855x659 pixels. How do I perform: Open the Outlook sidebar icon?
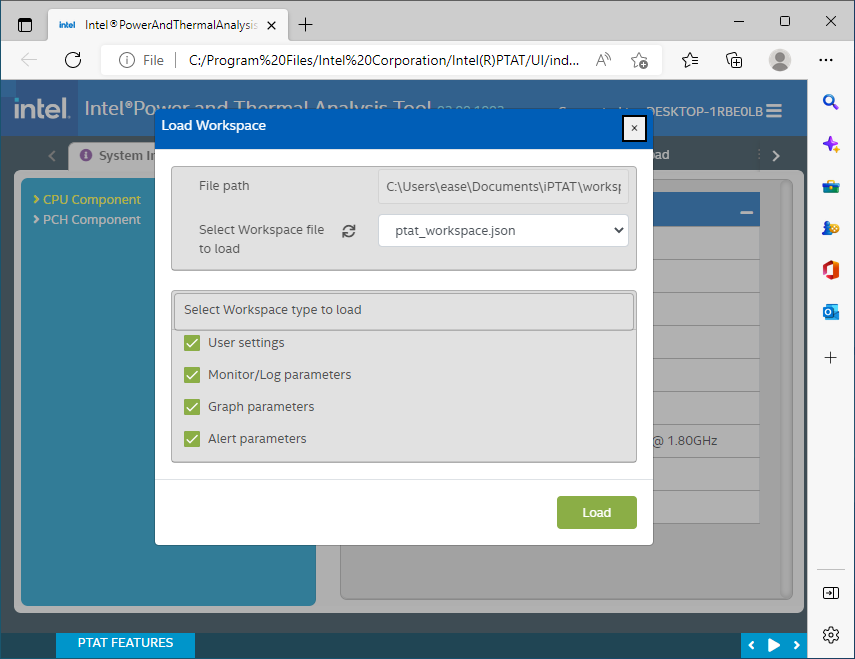[830, 312]
